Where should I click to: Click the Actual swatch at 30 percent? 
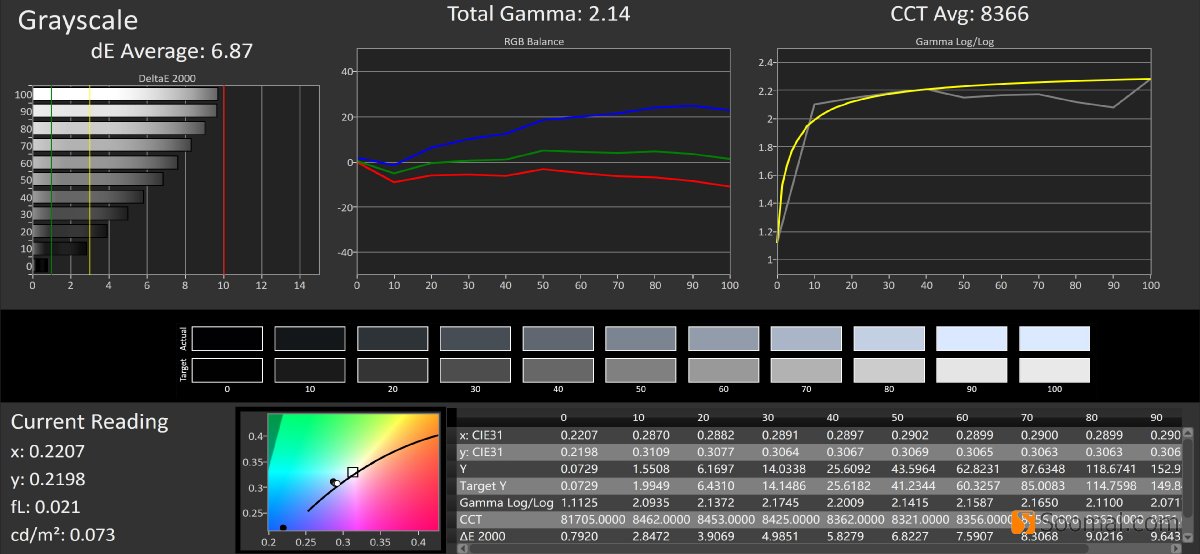point(475,338)
